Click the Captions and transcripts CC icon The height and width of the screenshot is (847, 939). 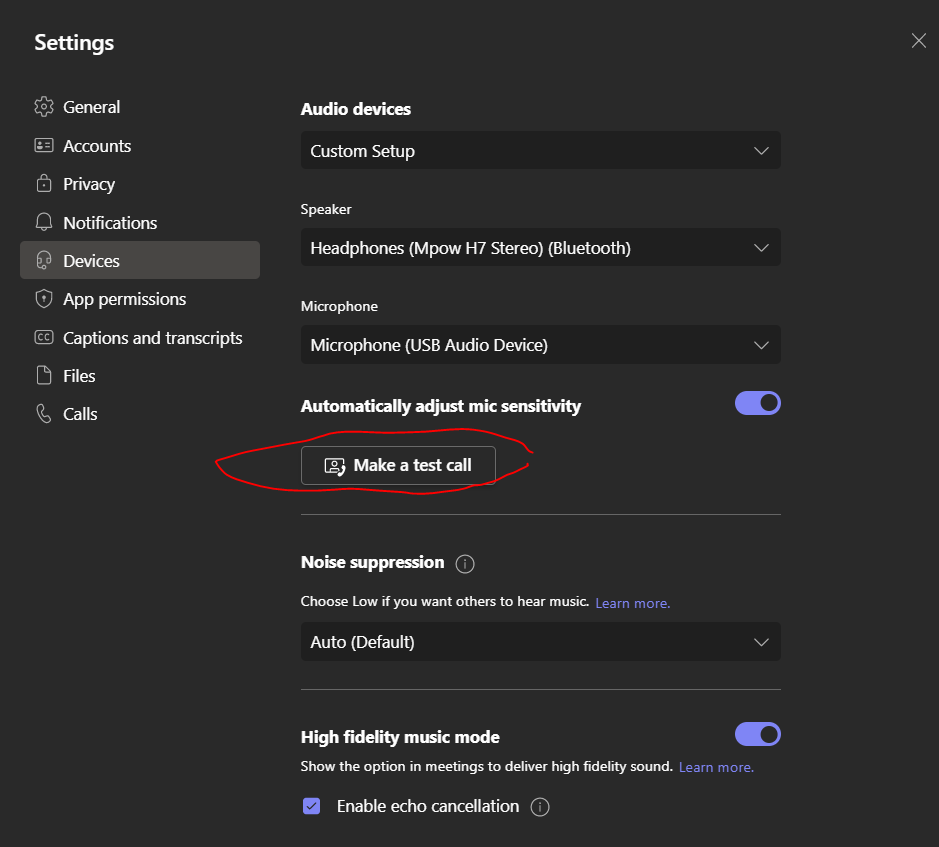coord(43,338)
